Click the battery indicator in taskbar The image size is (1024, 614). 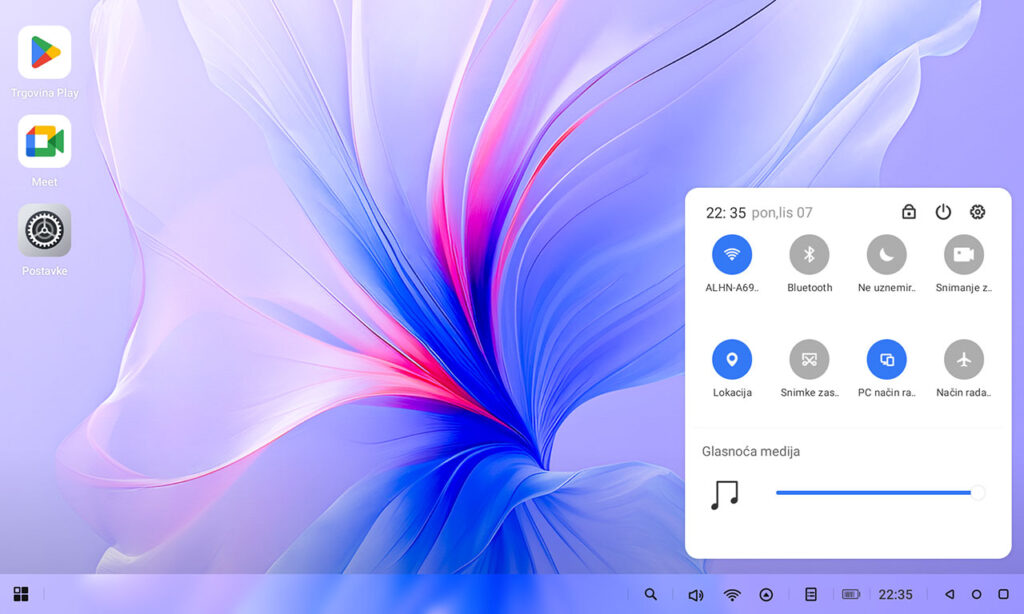click(851, 594)
